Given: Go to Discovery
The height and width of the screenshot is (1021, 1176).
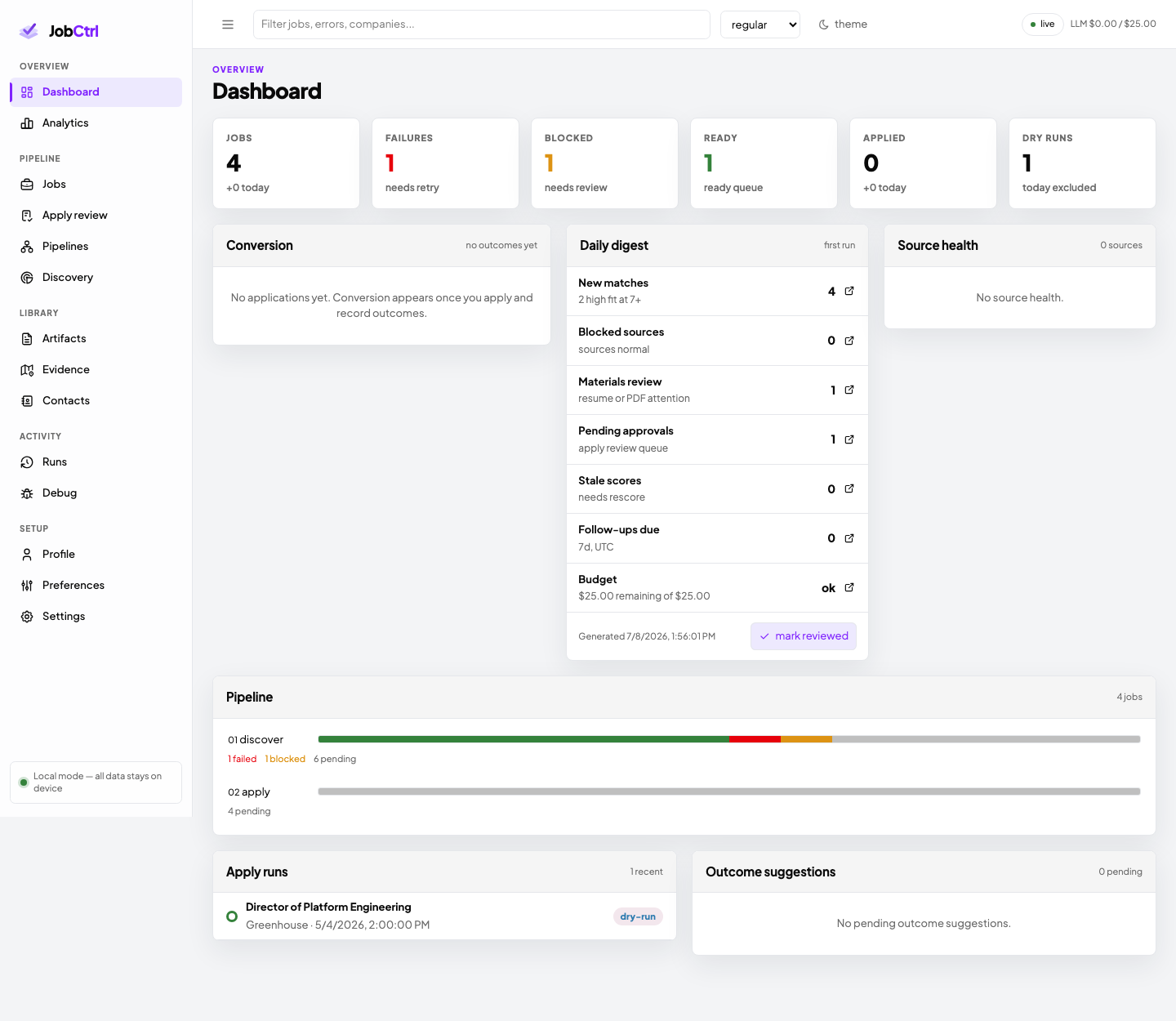Looking at the screenshot, I should coord(96,278).
